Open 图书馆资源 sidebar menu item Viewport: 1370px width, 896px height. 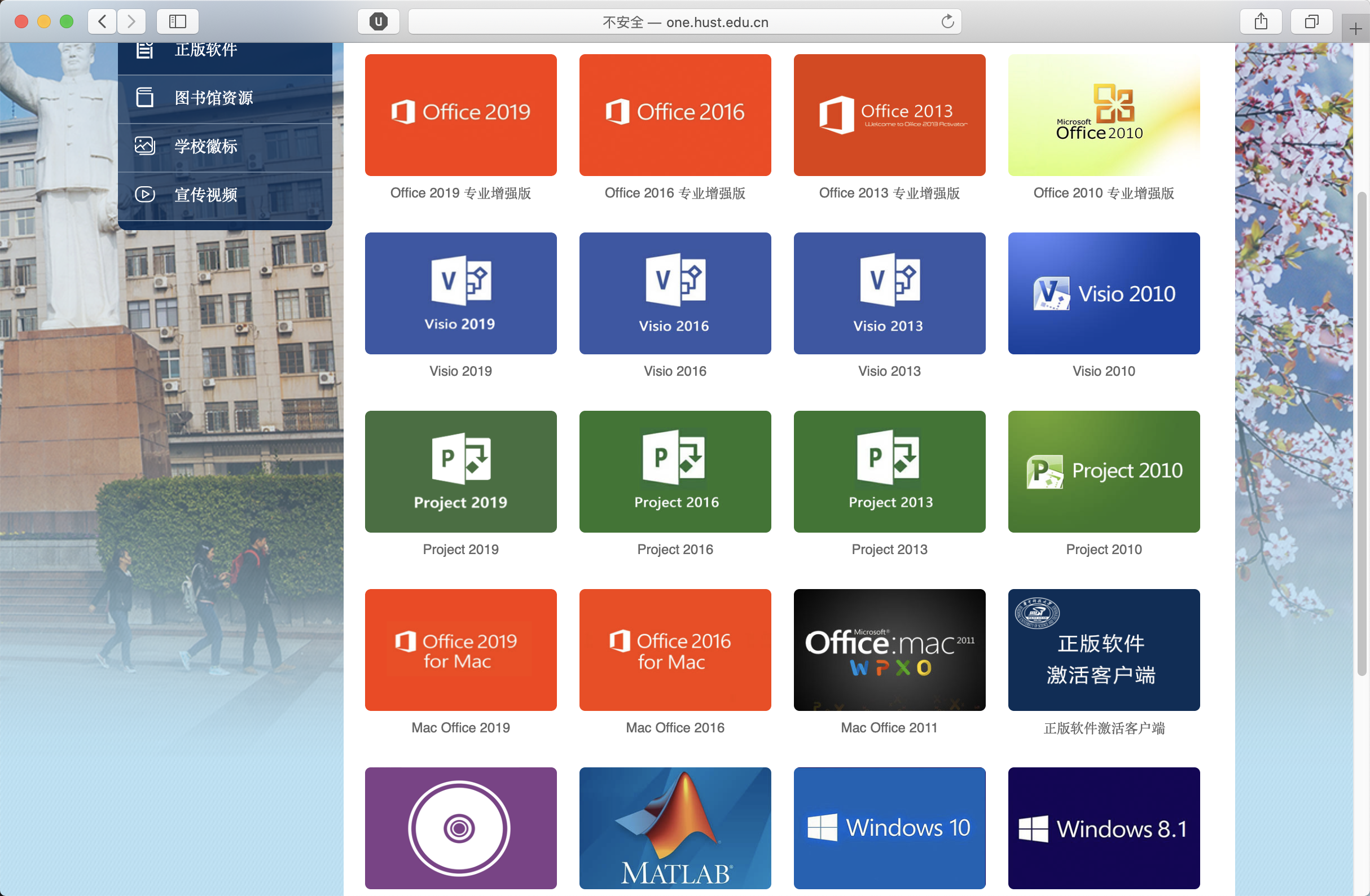pyautogui.click(x=213, y=98)
